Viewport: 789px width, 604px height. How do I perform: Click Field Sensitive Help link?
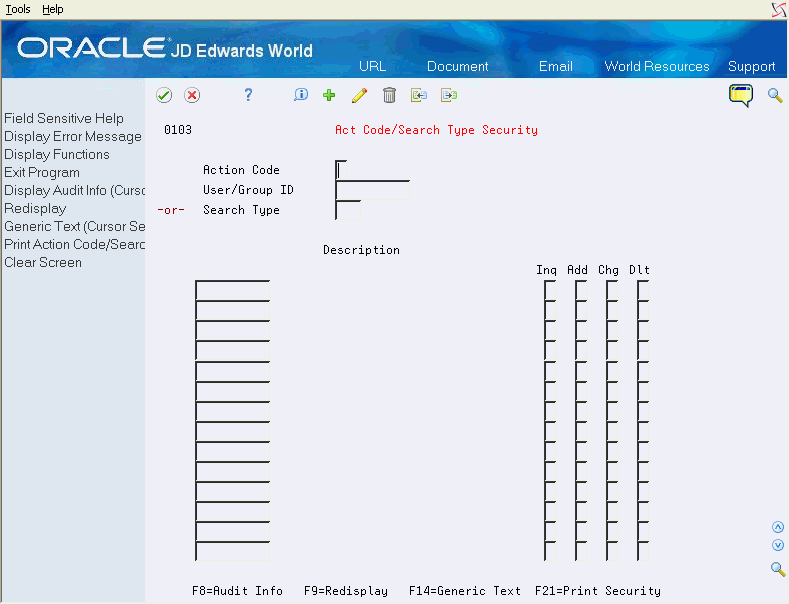click(64, 118)
